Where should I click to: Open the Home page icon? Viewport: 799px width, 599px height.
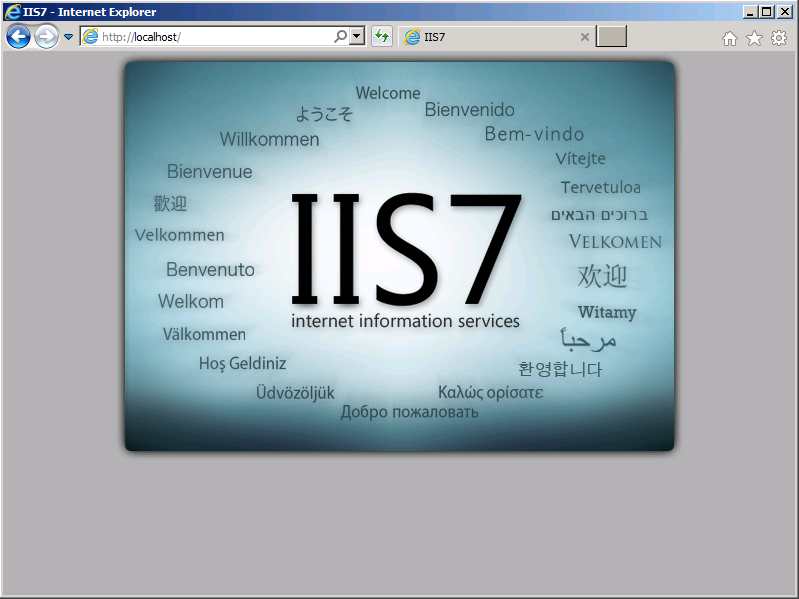730,38
